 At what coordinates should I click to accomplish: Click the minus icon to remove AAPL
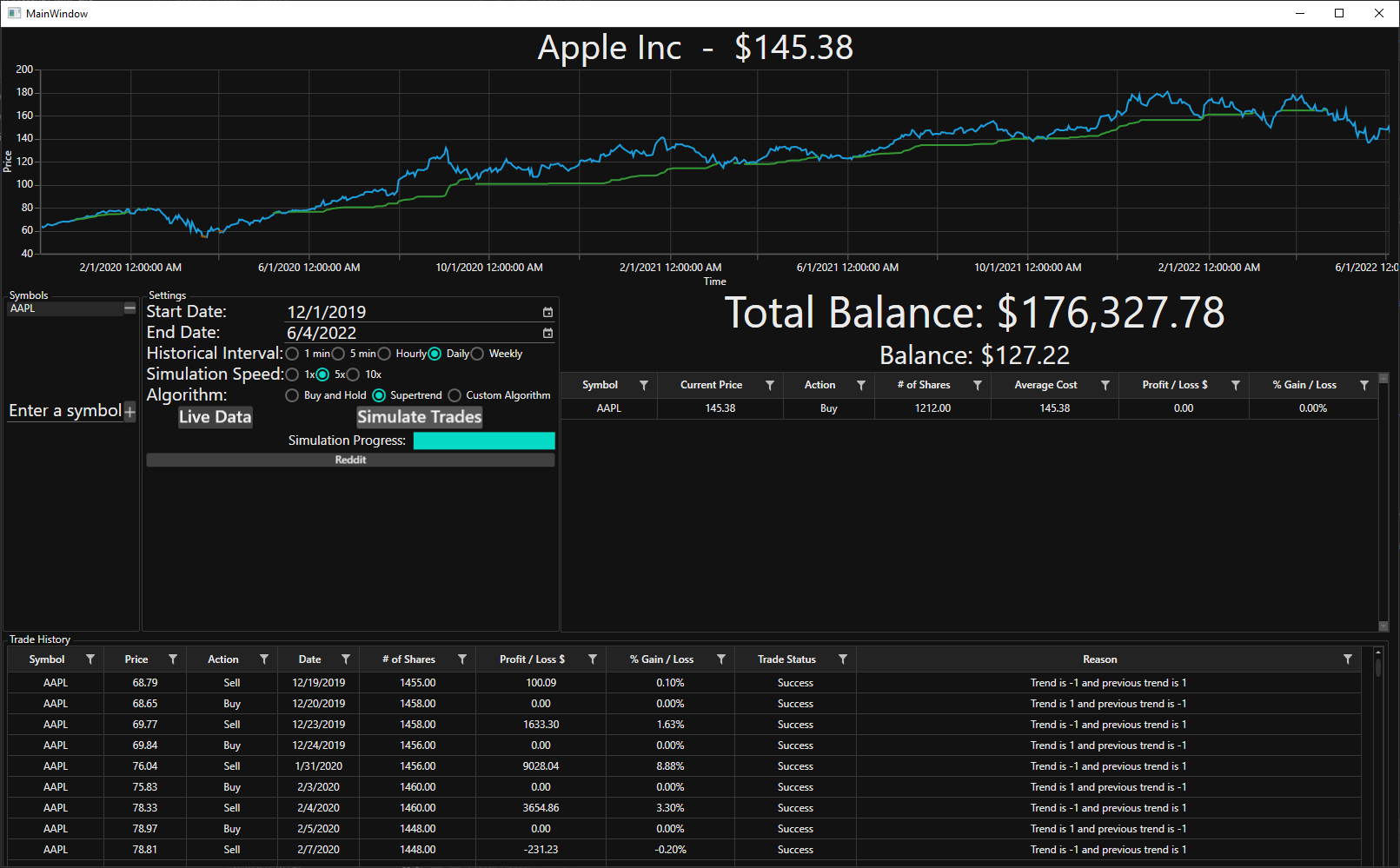click(x=130, y=308)
